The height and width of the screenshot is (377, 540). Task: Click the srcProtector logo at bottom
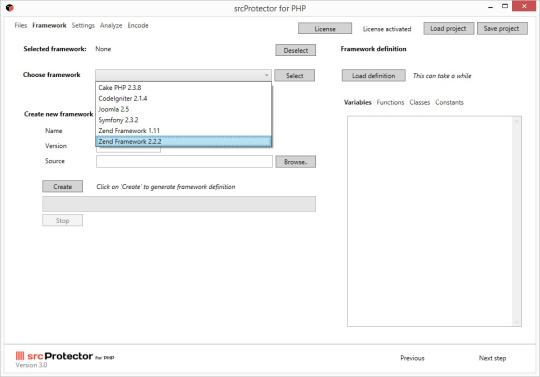65,356
